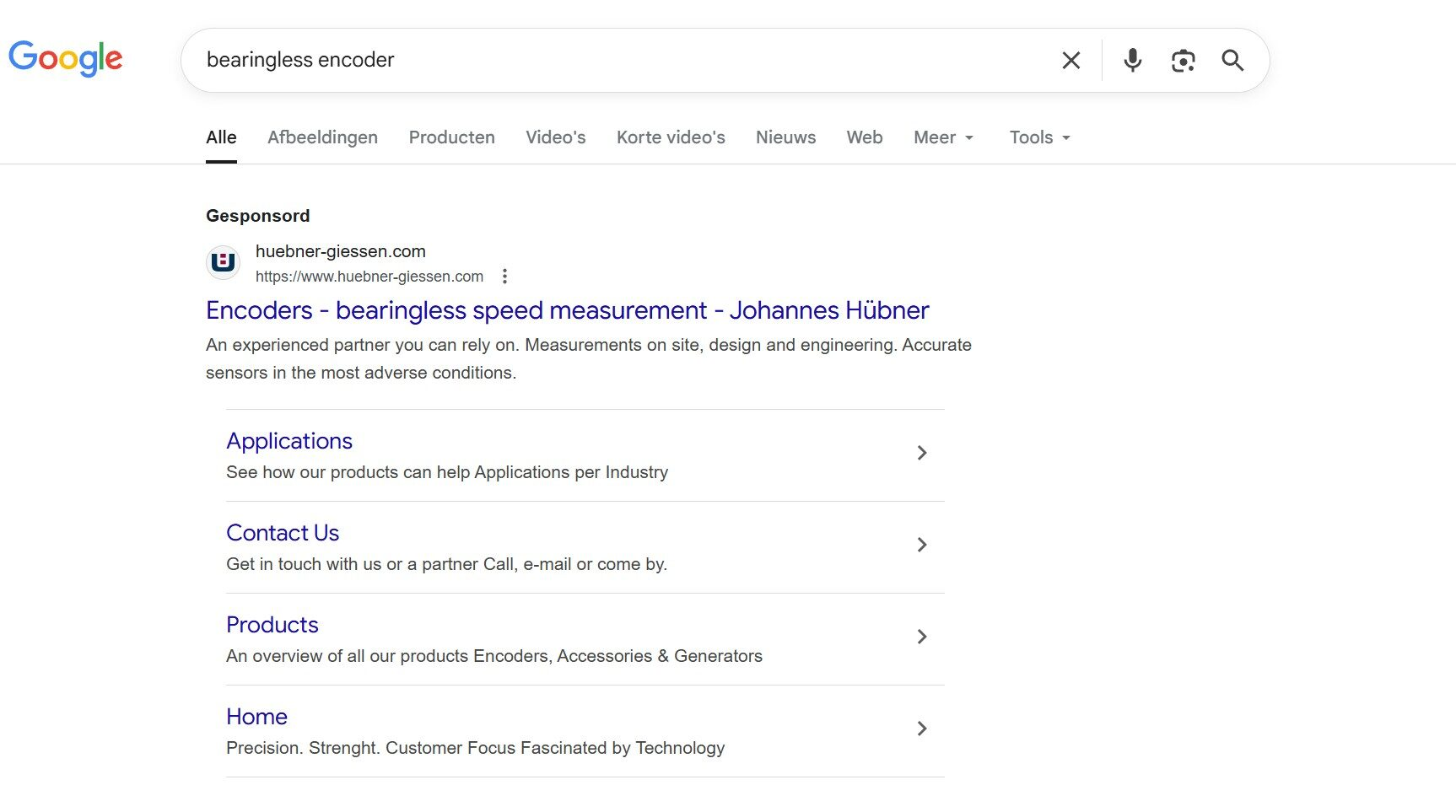Click the chevron beside Products sitelink
The image size is (1456, 812).
coord(922,637)
